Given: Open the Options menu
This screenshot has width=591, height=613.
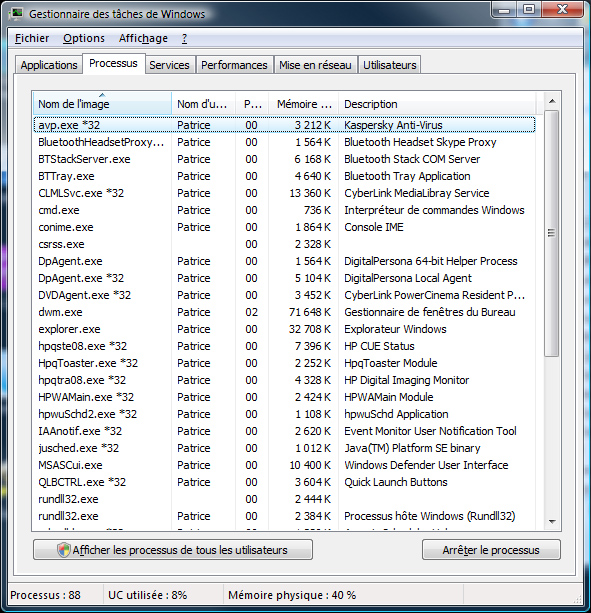Looking at the screenshot, I should coord(84,38).
